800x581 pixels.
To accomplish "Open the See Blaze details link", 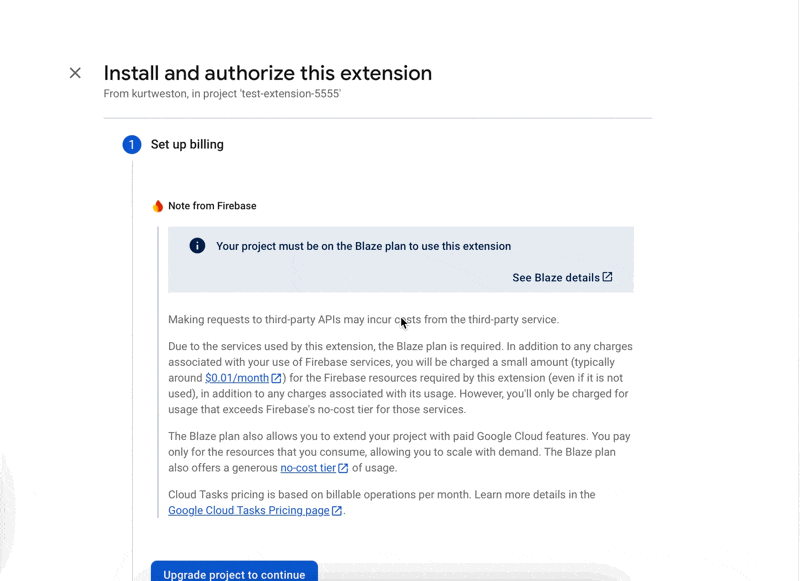I will coord(555,278).
